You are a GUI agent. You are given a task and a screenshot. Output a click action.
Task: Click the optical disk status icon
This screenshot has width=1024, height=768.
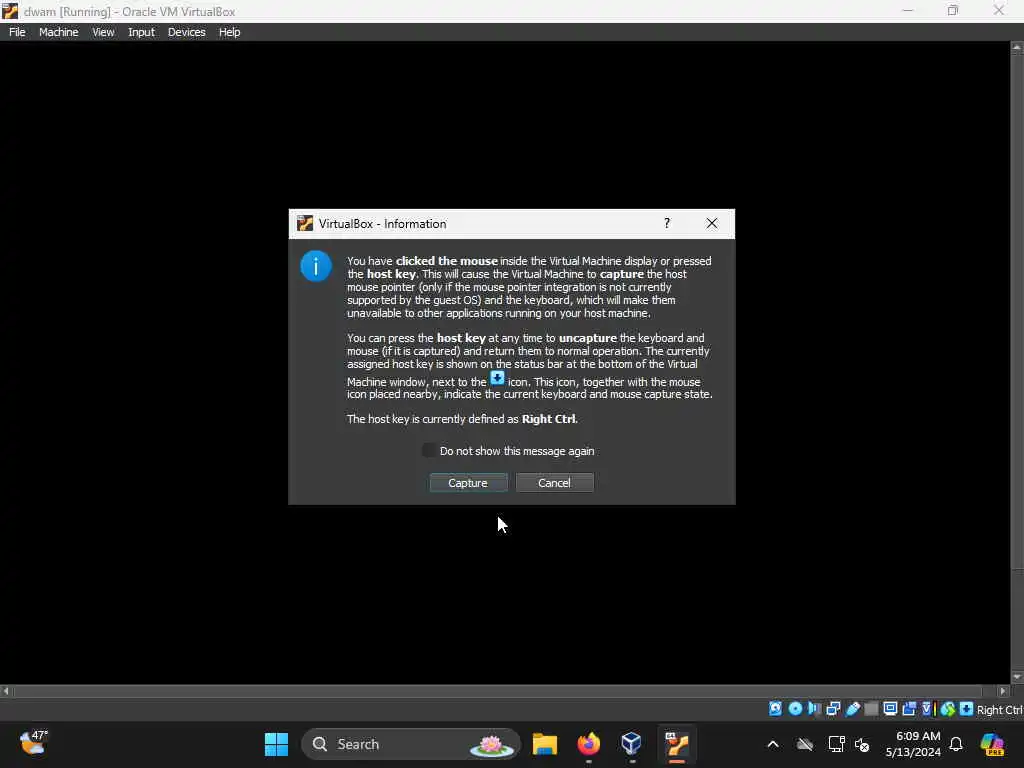tap(795, 709)
